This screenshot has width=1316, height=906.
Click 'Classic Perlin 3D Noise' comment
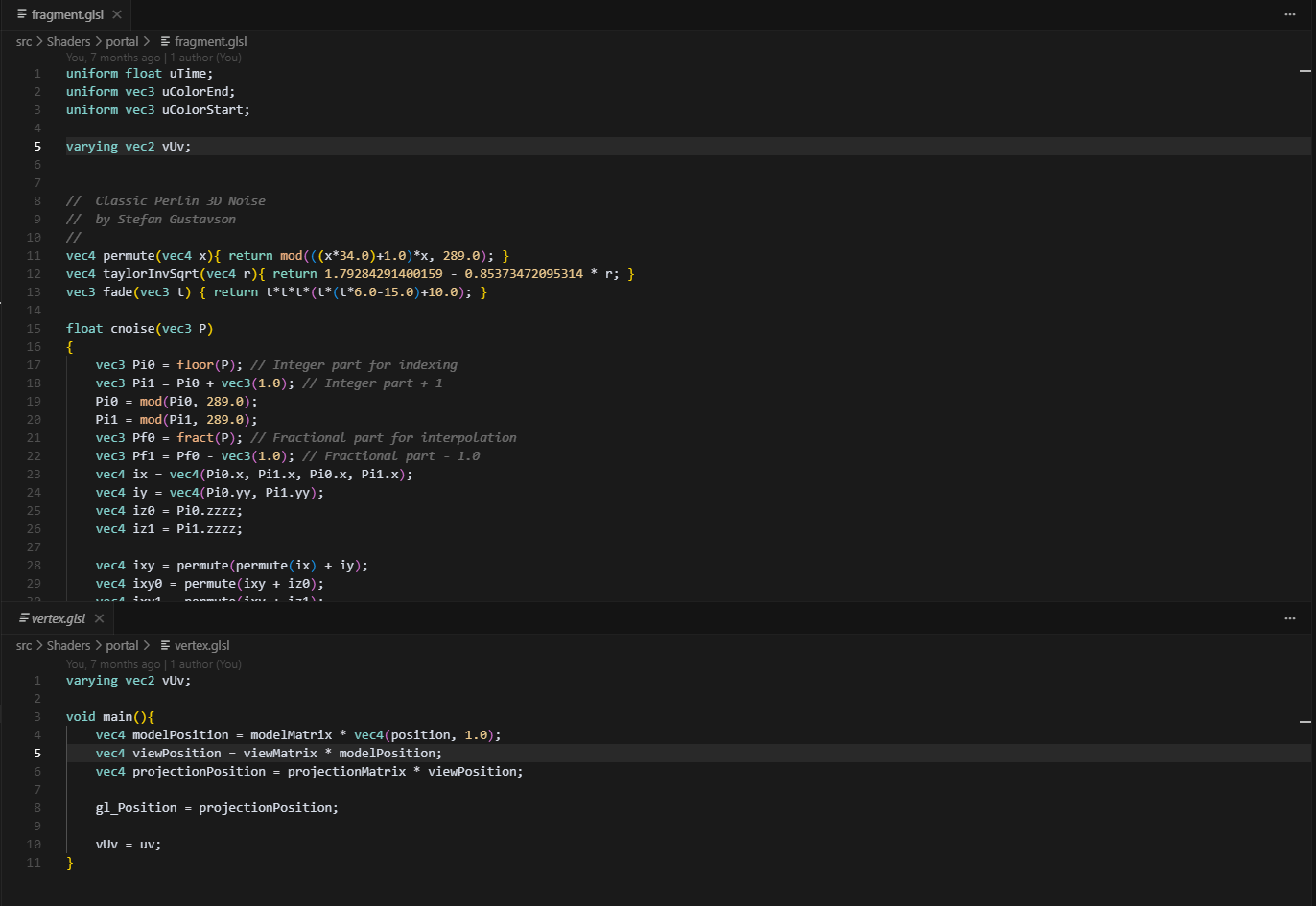pos(180,201)
